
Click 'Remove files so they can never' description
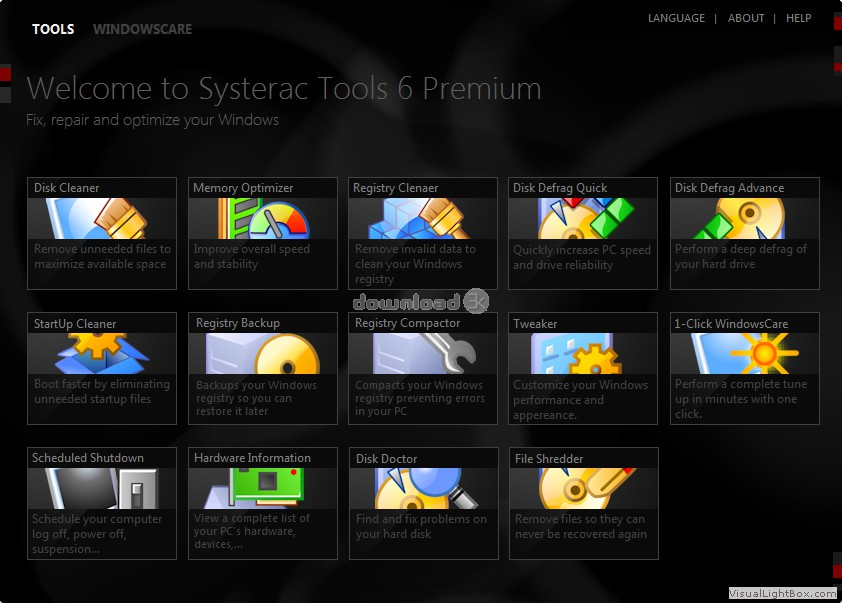pos(580,526)
